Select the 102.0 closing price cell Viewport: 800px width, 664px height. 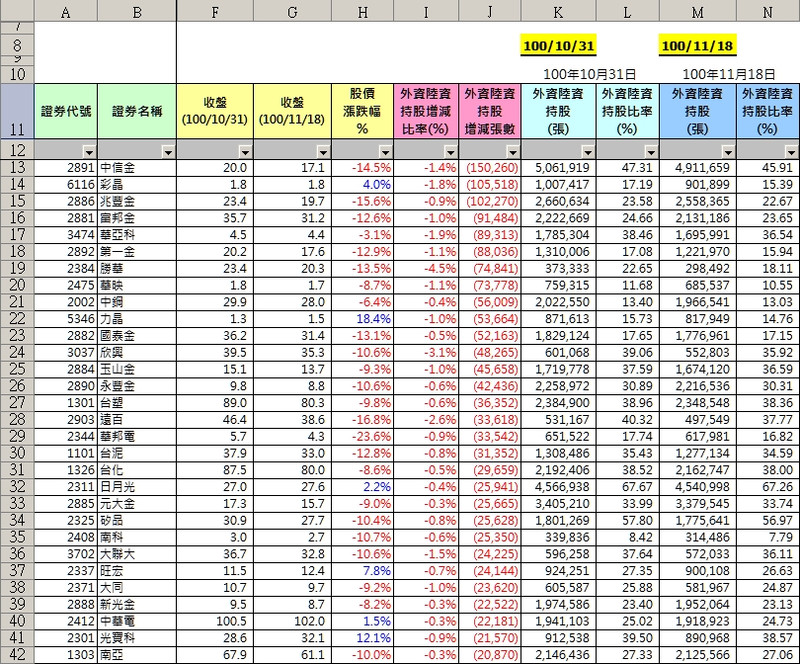(x=292, y=622)
